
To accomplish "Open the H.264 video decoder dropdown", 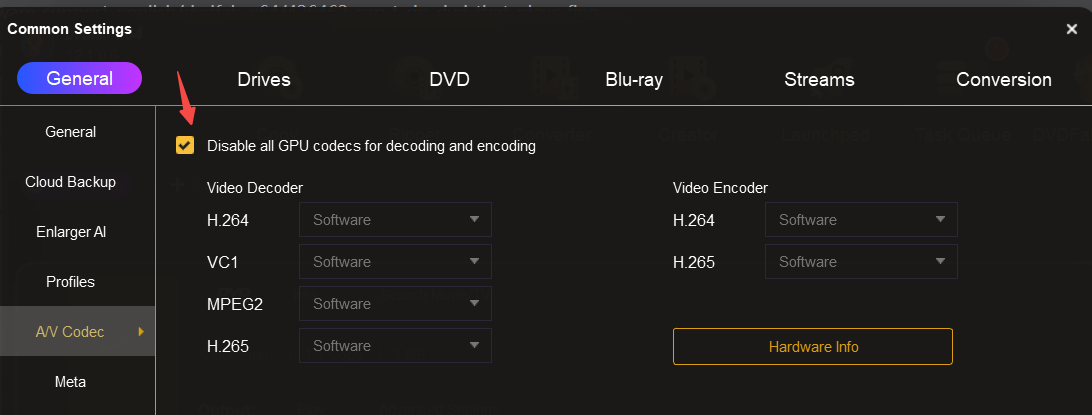I will [395, 220].
